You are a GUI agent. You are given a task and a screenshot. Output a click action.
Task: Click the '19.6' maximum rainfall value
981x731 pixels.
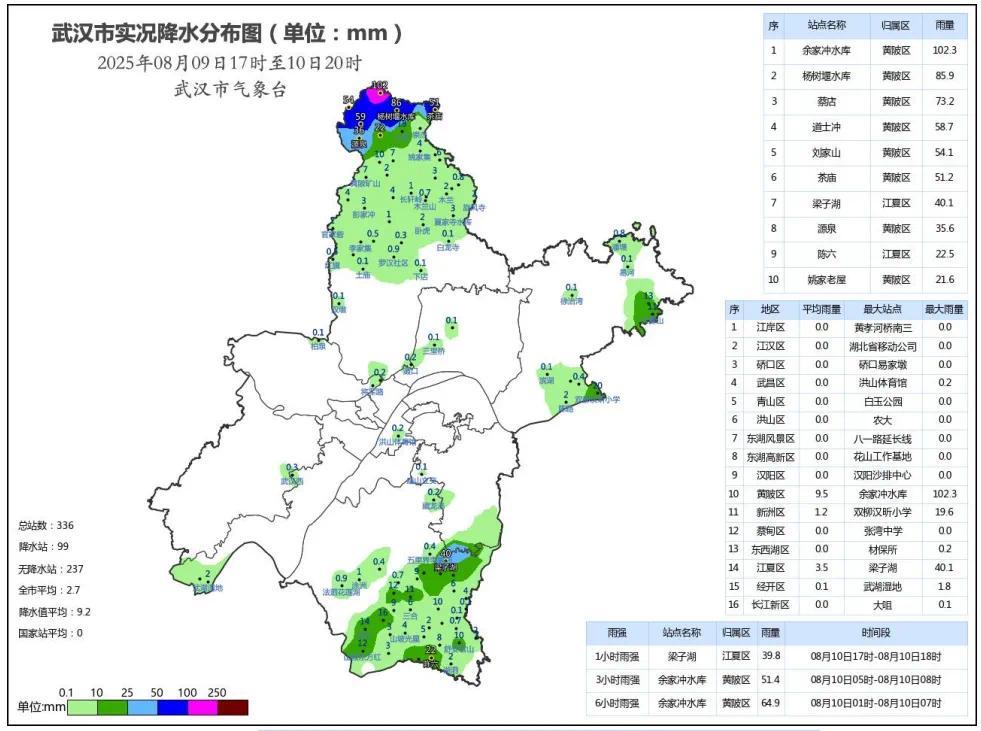(944, 513)
